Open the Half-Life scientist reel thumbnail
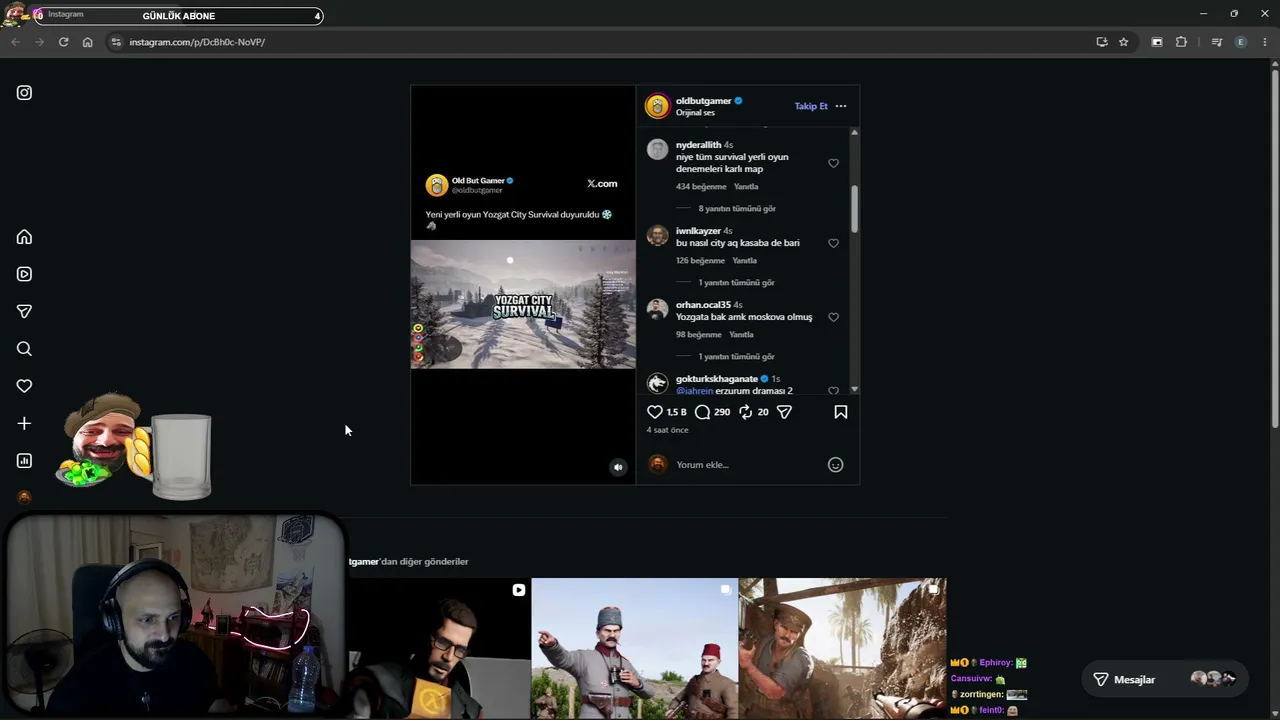 [x=439, y=648]
